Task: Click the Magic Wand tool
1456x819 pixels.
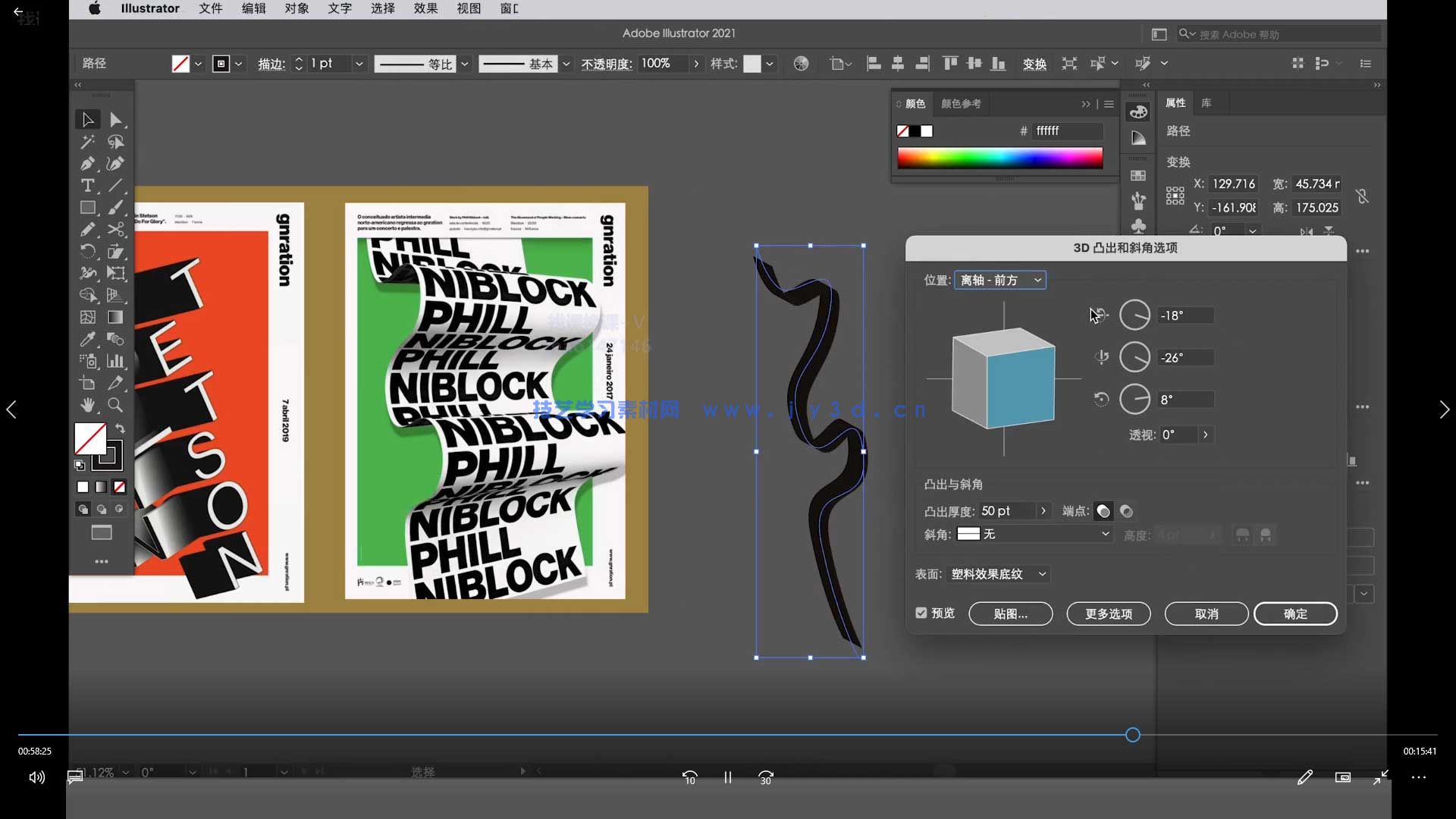Action: 87,142
